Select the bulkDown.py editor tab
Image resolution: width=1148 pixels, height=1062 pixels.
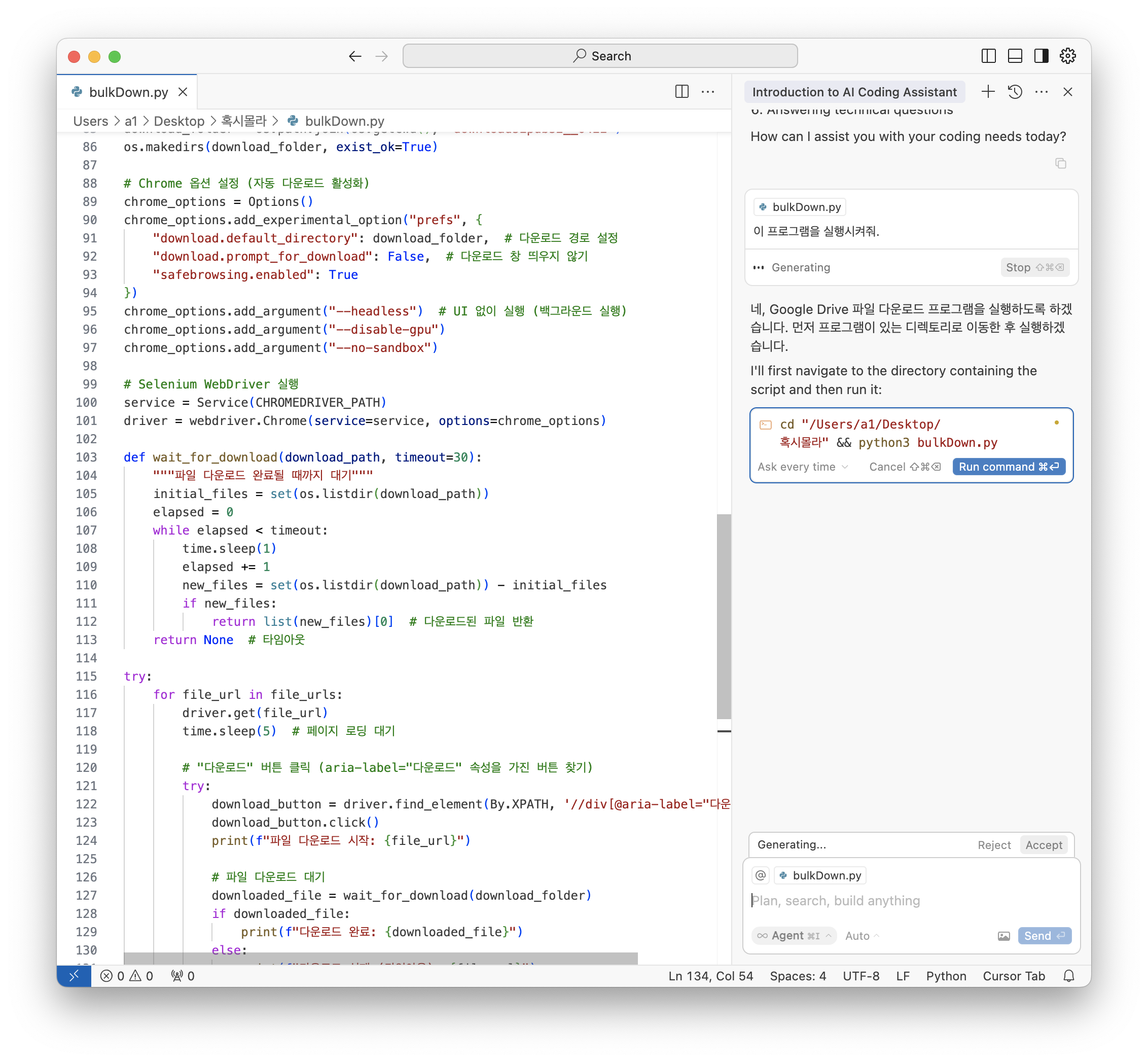point(128,92)
